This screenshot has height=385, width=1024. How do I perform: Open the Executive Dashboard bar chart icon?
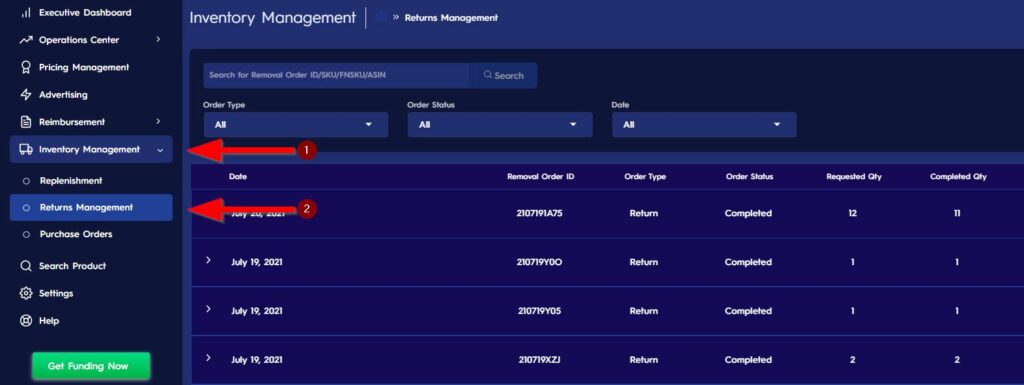point(26,12)
